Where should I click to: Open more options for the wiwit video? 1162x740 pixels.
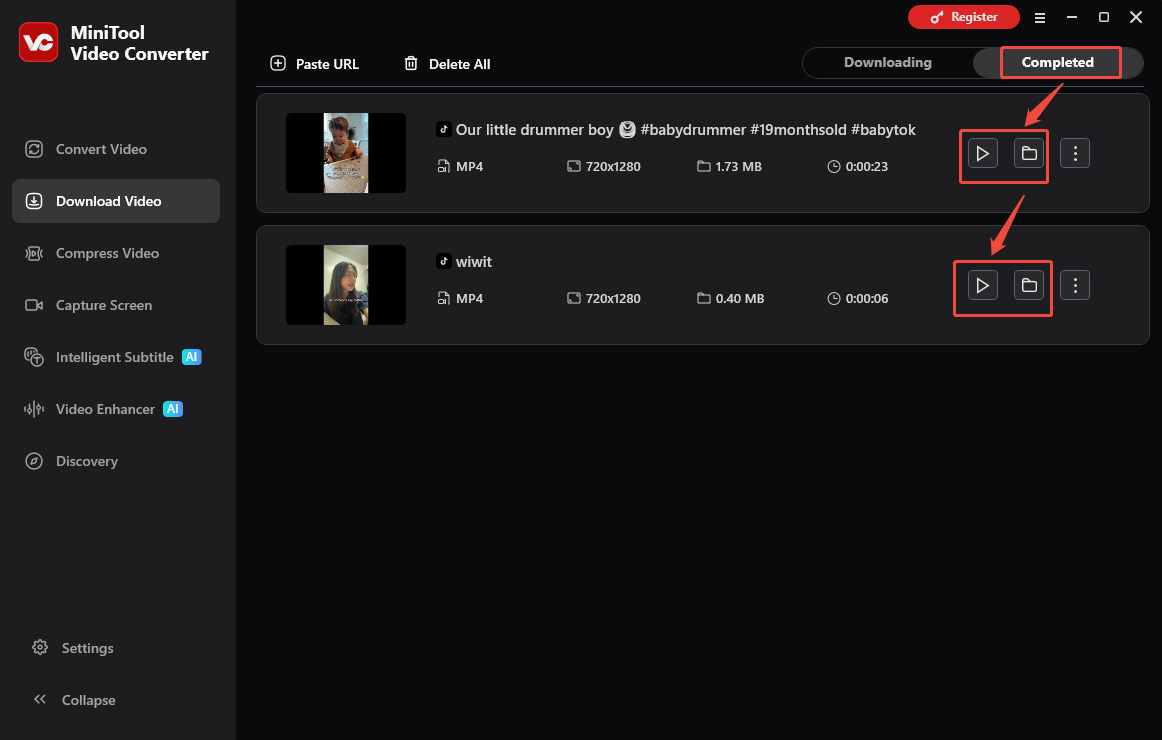(x=1075, y=285)
